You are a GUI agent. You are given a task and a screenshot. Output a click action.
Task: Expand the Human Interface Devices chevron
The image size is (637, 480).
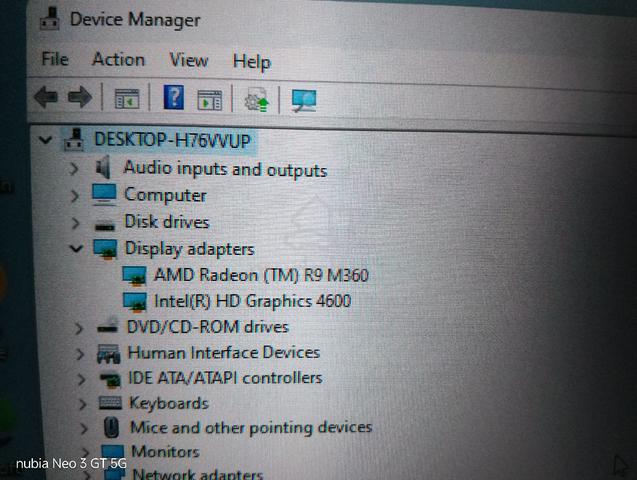click(x=80, y=354)
